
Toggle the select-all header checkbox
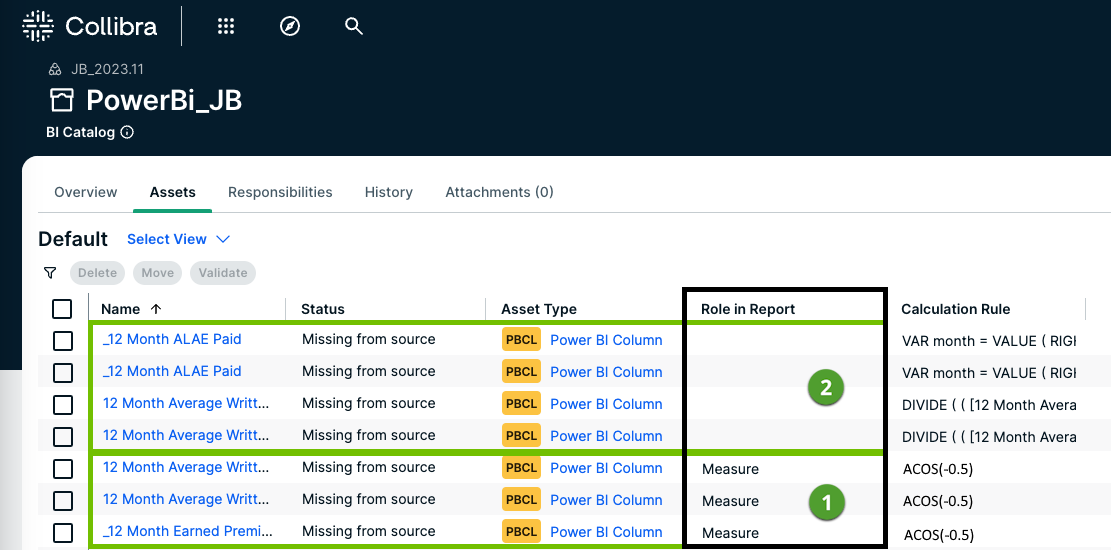pyautogui.click(x=62, y=309)
